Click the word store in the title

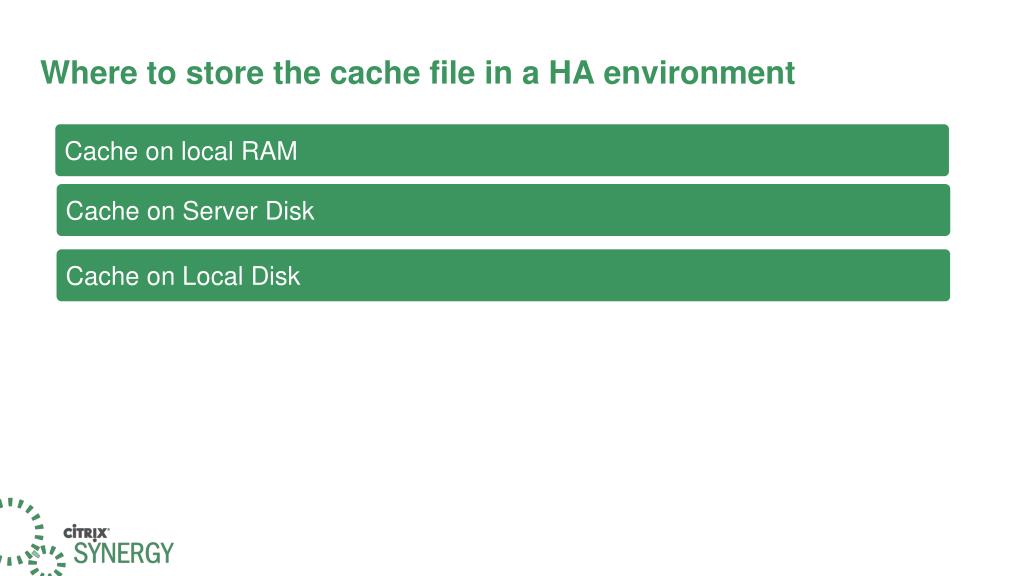(x=225, y=72)
